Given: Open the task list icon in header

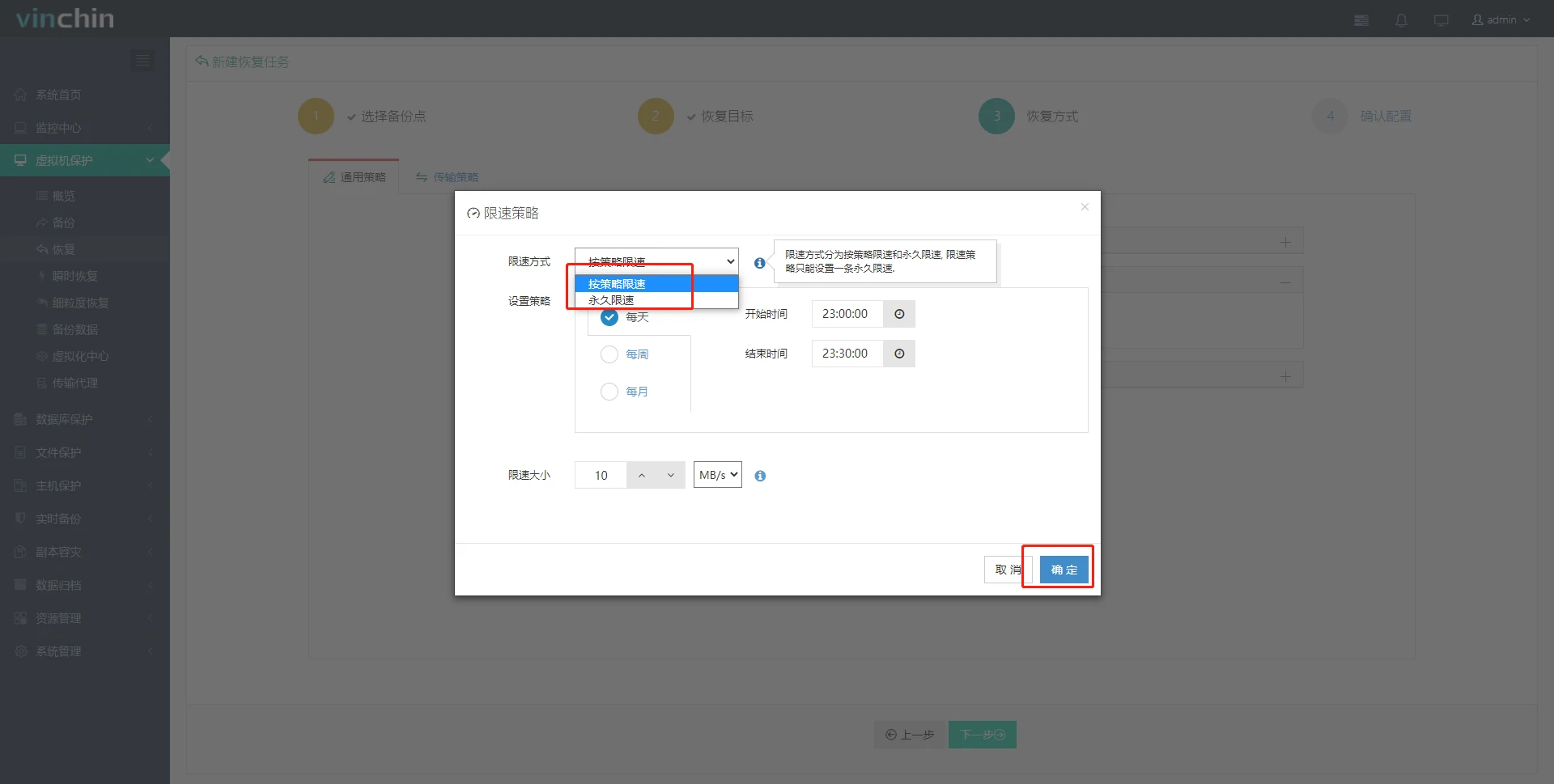Looking at the screenshot, I should tap(1361, 20).
